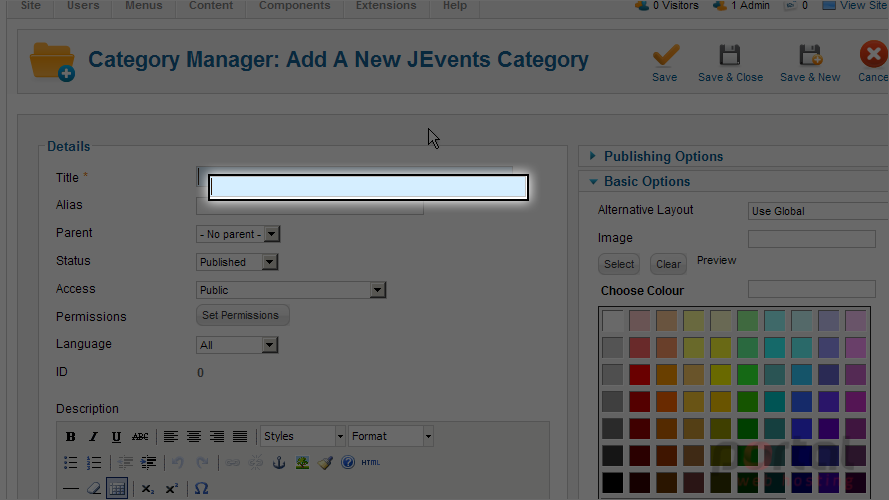Open the Users menu

83,6
